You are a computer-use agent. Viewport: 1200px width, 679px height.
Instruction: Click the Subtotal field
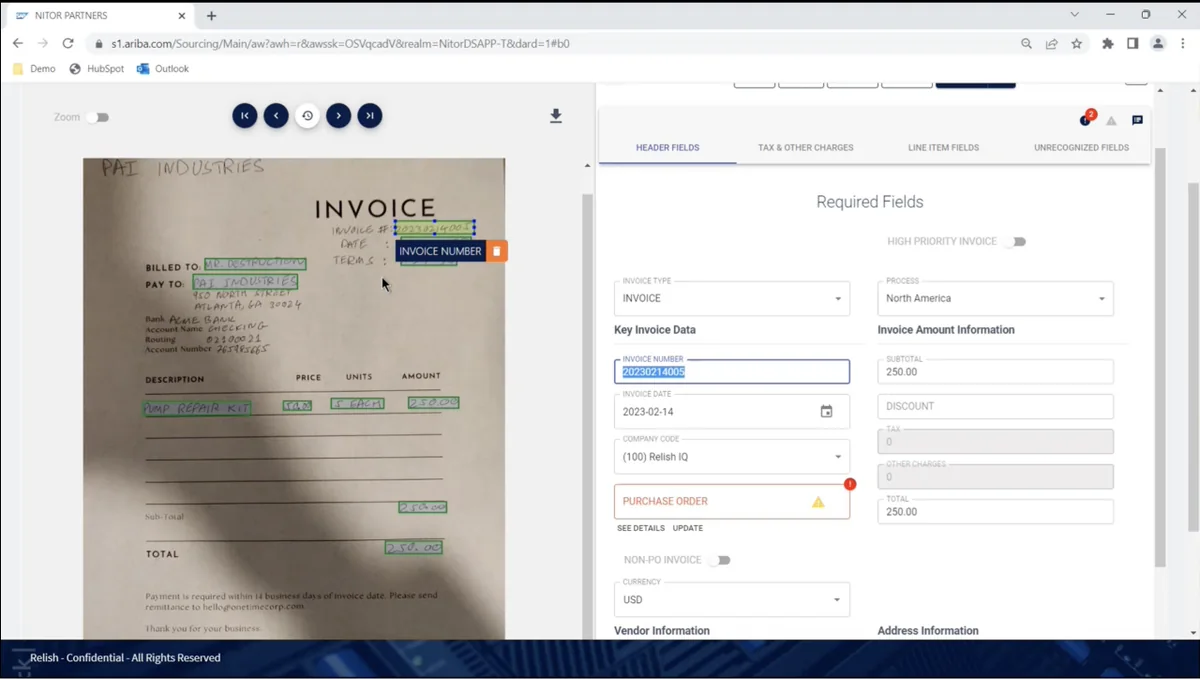coord(995,371)
